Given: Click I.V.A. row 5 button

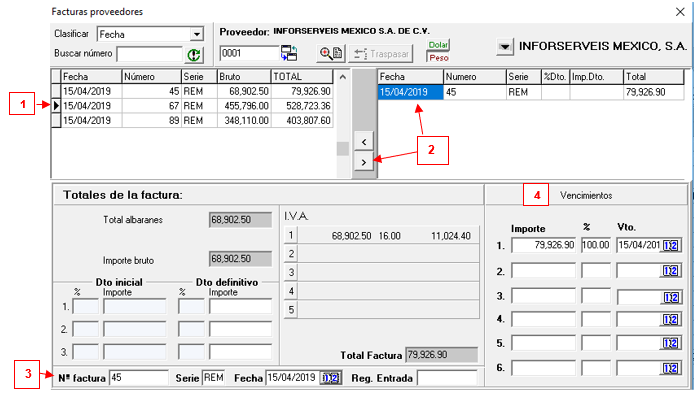Looking at the screenshot, I should [291, 309].
